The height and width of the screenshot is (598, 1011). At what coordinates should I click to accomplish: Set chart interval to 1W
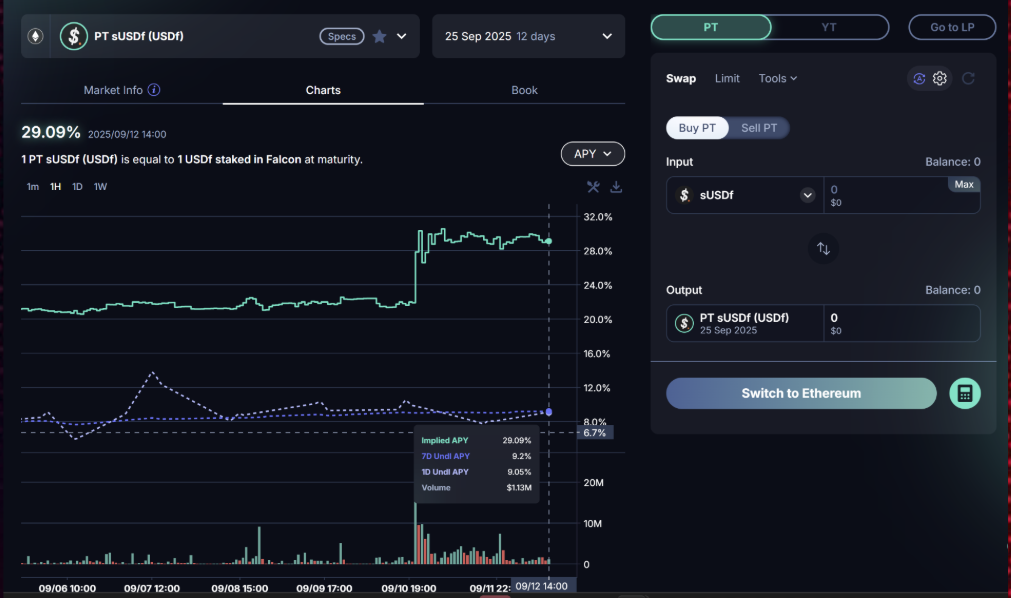[100, 186]
